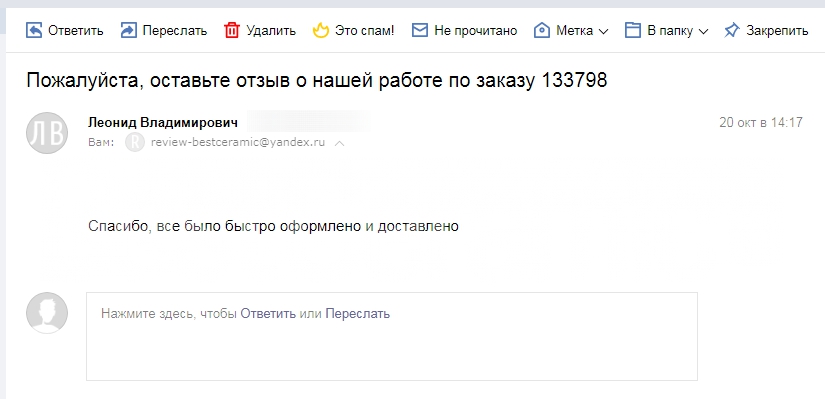825x399 pixels.
Task: Click the sender avatar ЛВ
Action: (47, 133)
